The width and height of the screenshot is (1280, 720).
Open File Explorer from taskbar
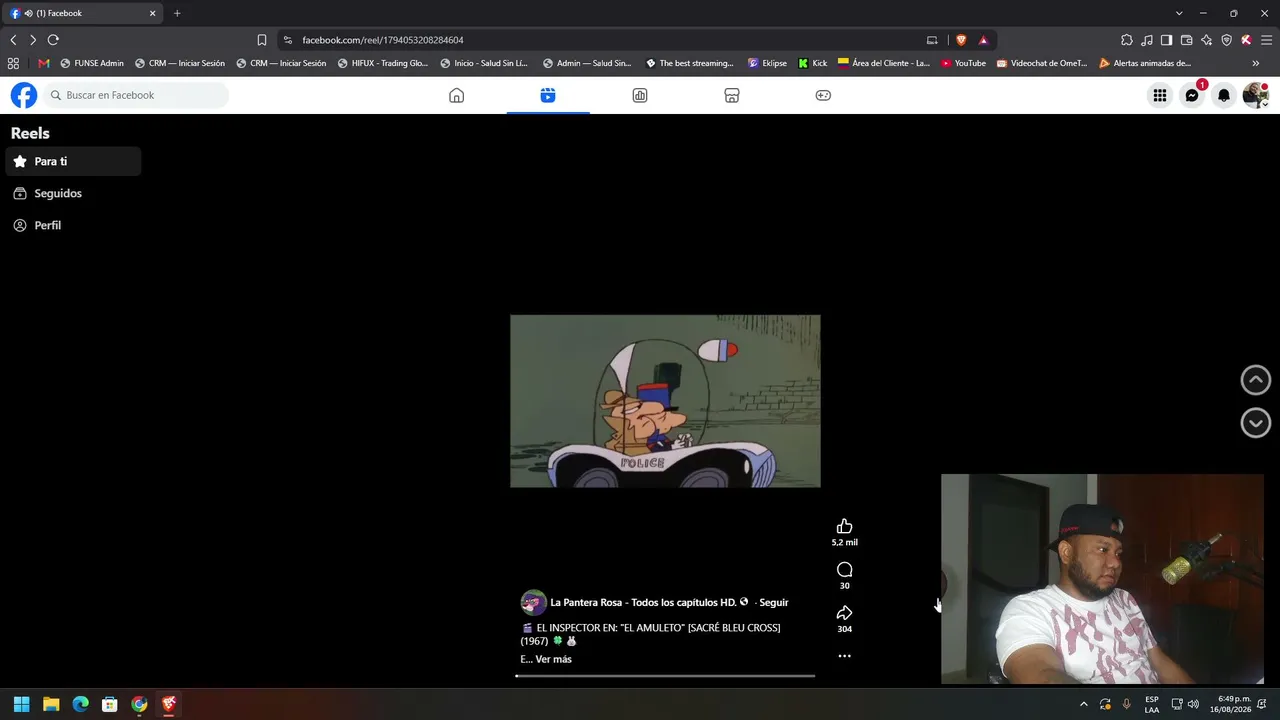coord(51,704)
